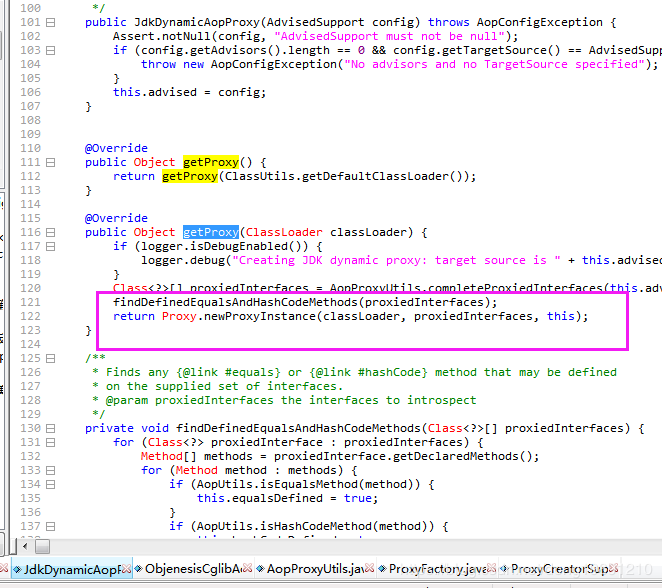The height and width of the screenshot is (588, 662).
Task: Open the ProxyFactory.java tab
Action: [437, 569]
